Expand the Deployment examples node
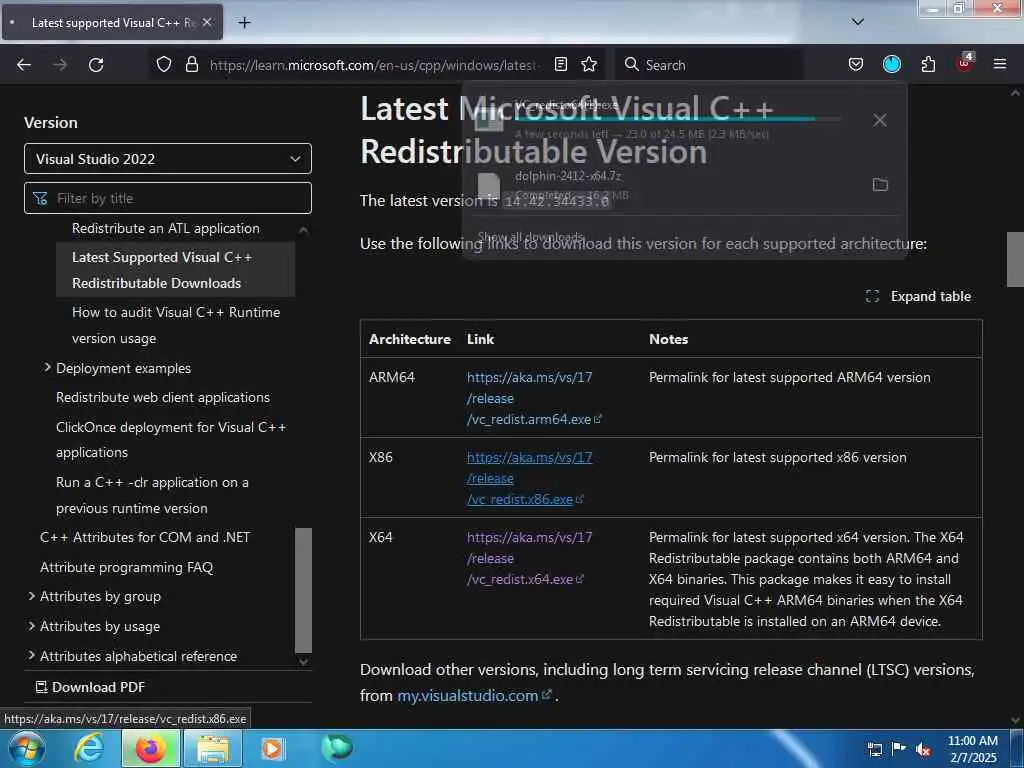 [x=47, y=368]
